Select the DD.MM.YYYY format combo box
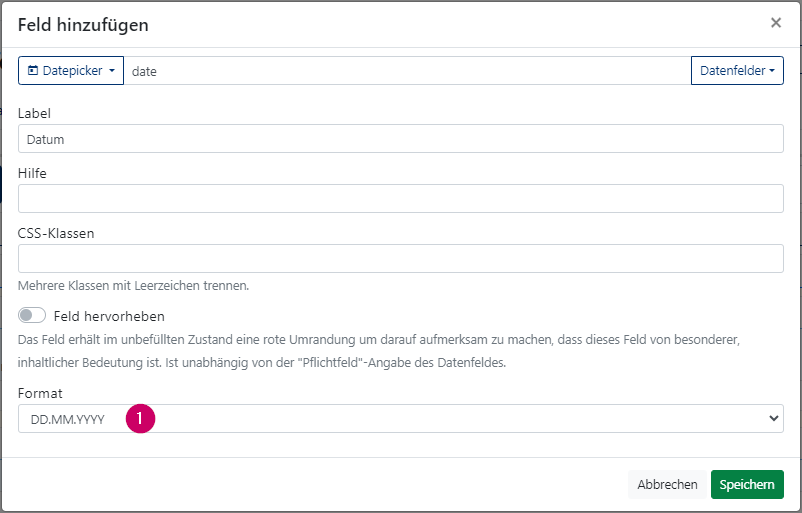Screen dimensions: 802x513 pos(400,418)
